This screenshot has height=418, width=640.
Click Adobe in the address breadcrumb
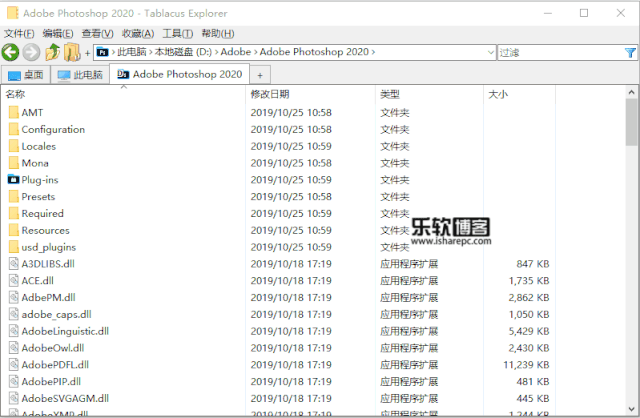[x=236, y=52]
